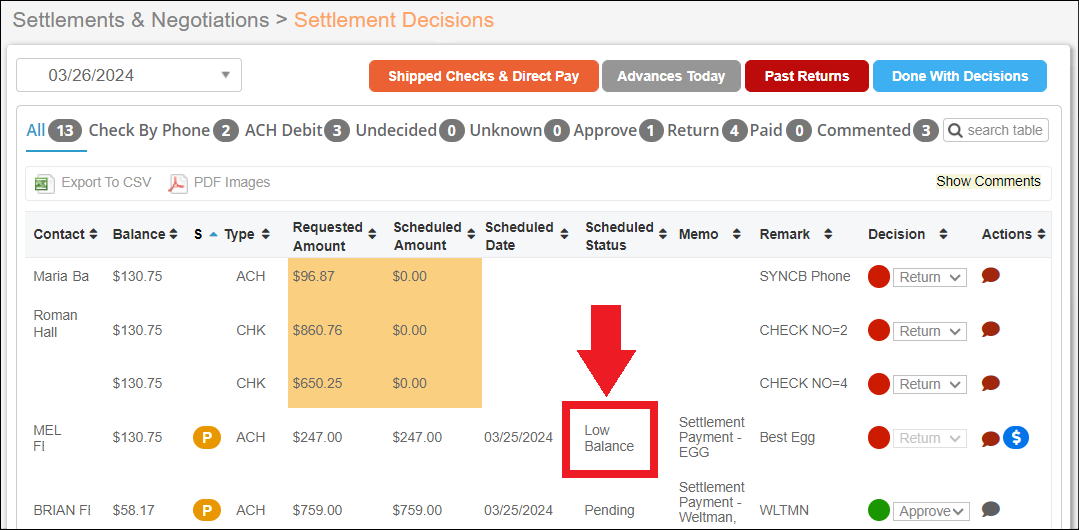Click red decision dot for Best Egg
This screenshot has height=530, width=1079.
879,438
